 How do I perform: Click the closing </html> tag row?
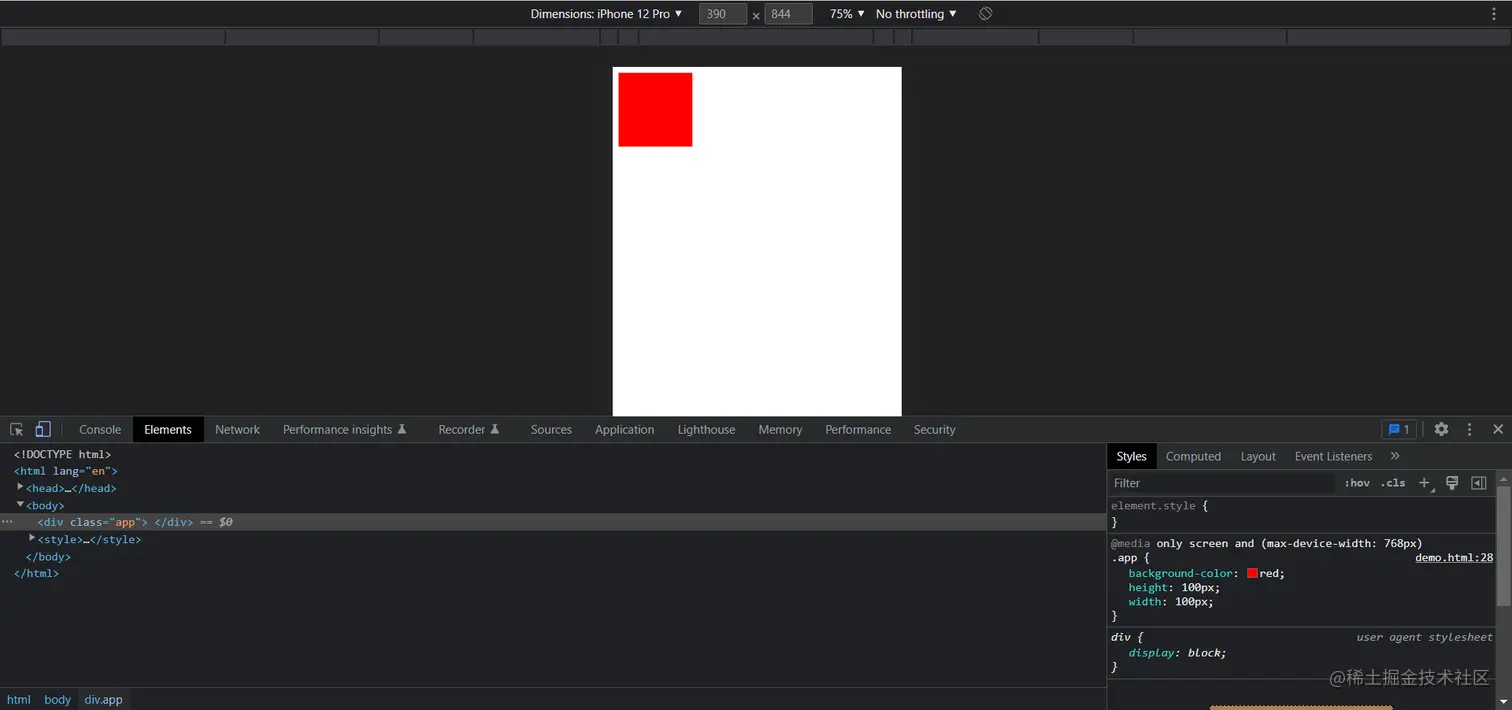coord(36,573)
